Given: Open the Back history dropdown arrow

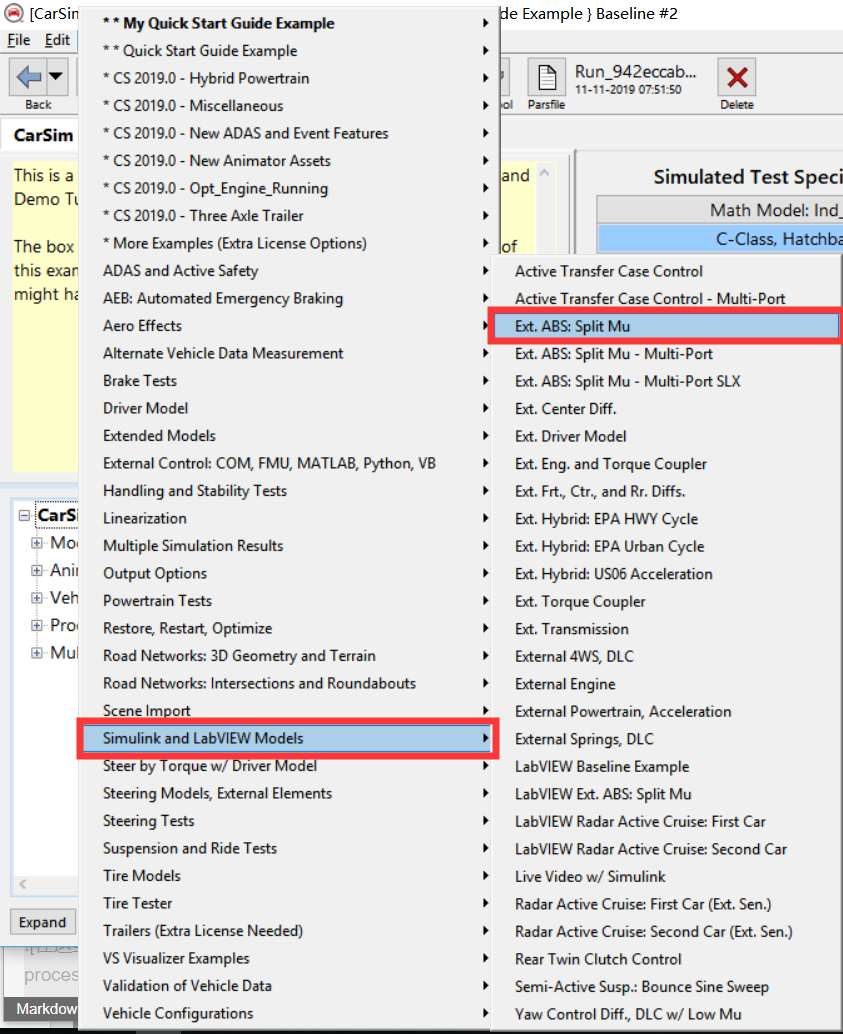Looking at the screenshot, I should pyautogui.click(x=56, y=76).
